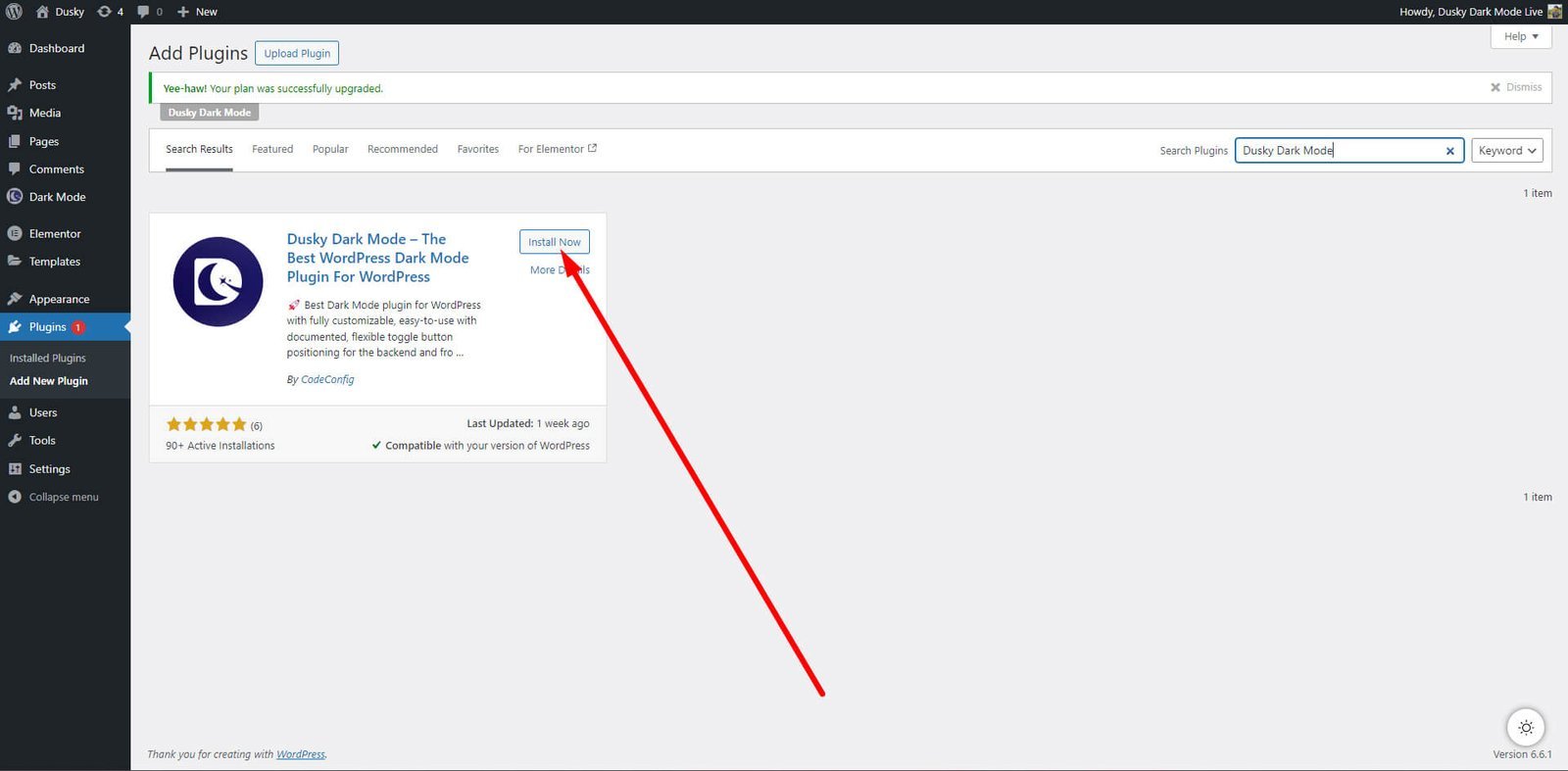
Task: Switch to the Favorites tab
Action: tap(478, 150)
